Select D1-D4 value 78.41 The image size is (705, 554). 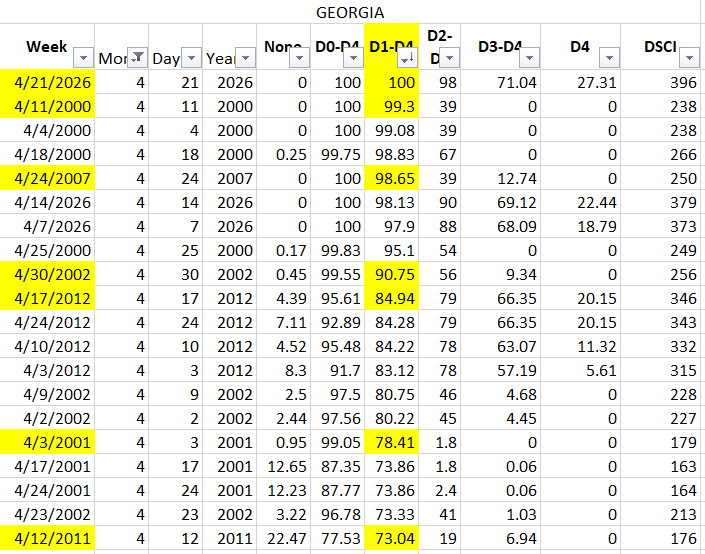[392, 442]
